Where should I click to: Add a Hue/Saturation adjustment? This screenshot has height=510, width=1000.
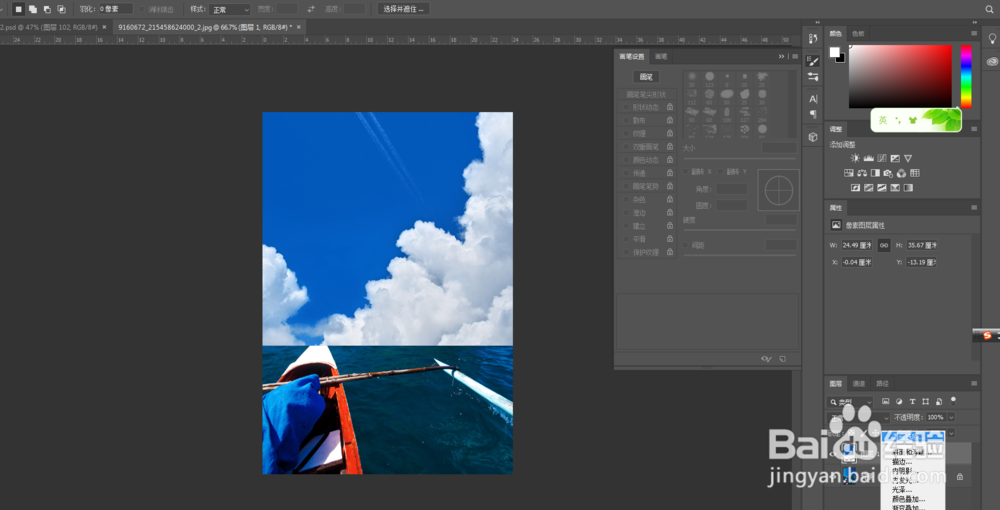click(849, 173)
